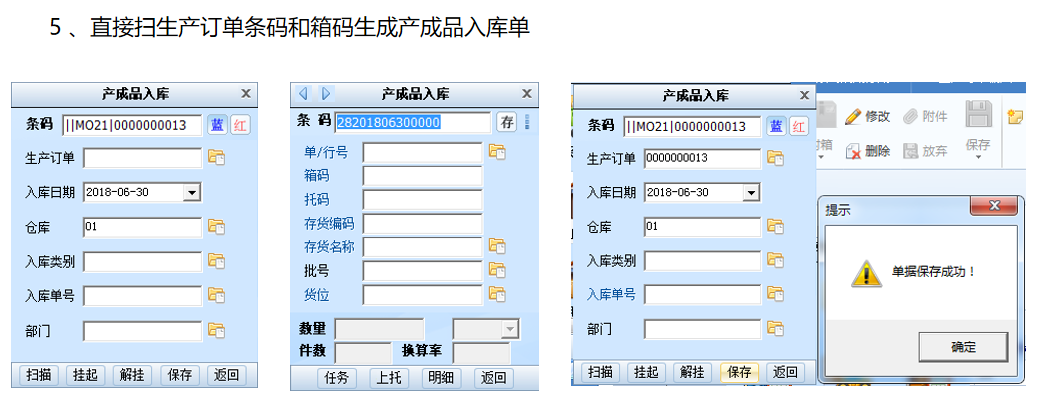This screenshot has height=399, width=1038.
Task: Open 入库类别 lookup folder icon in right panel
Action: [x=775, y=260]
